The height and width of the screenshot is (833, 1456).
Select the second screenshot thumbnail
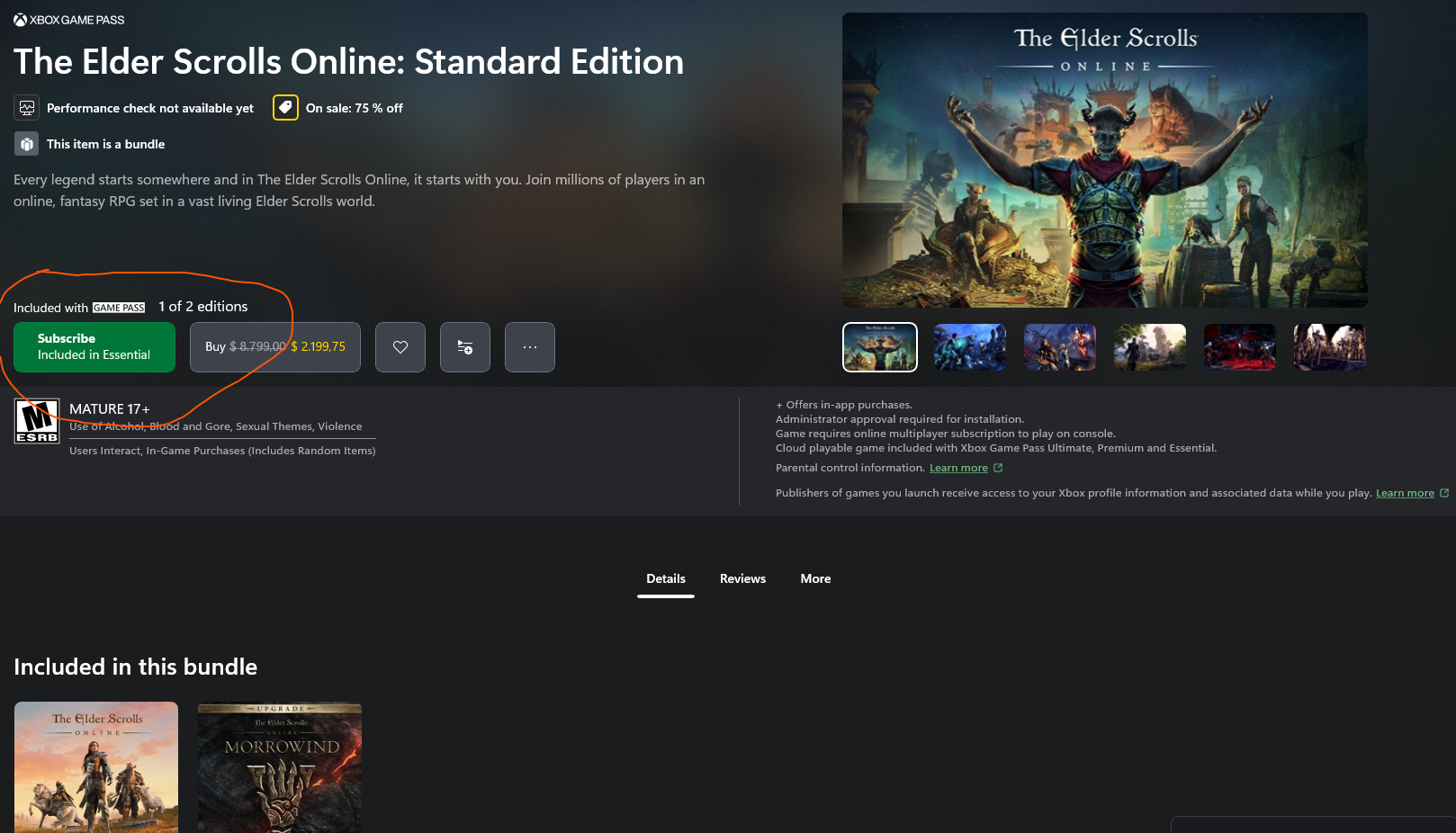coord(970,347)
